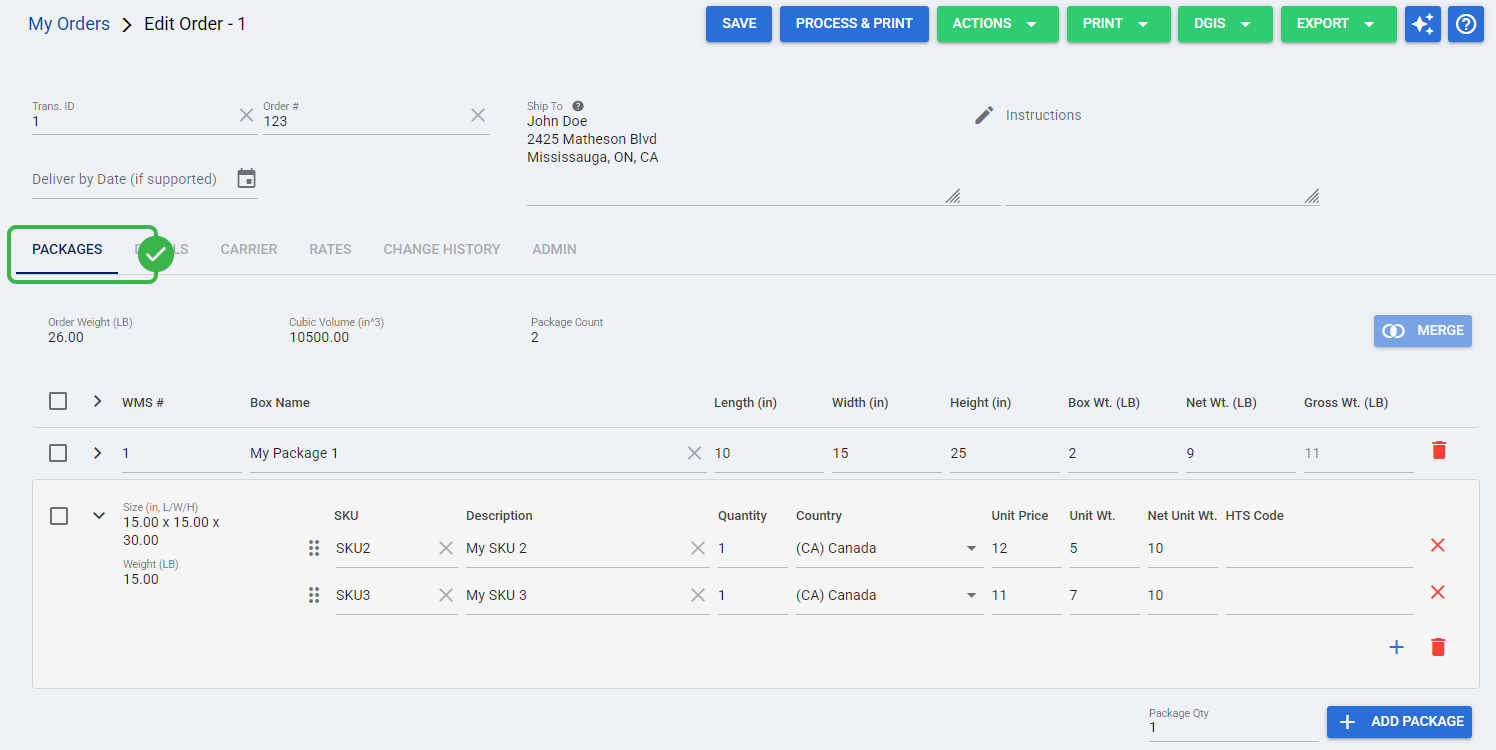1496x750 pixels.
Task: Open Country dropdown for SKU2
Action: point(971,549)
